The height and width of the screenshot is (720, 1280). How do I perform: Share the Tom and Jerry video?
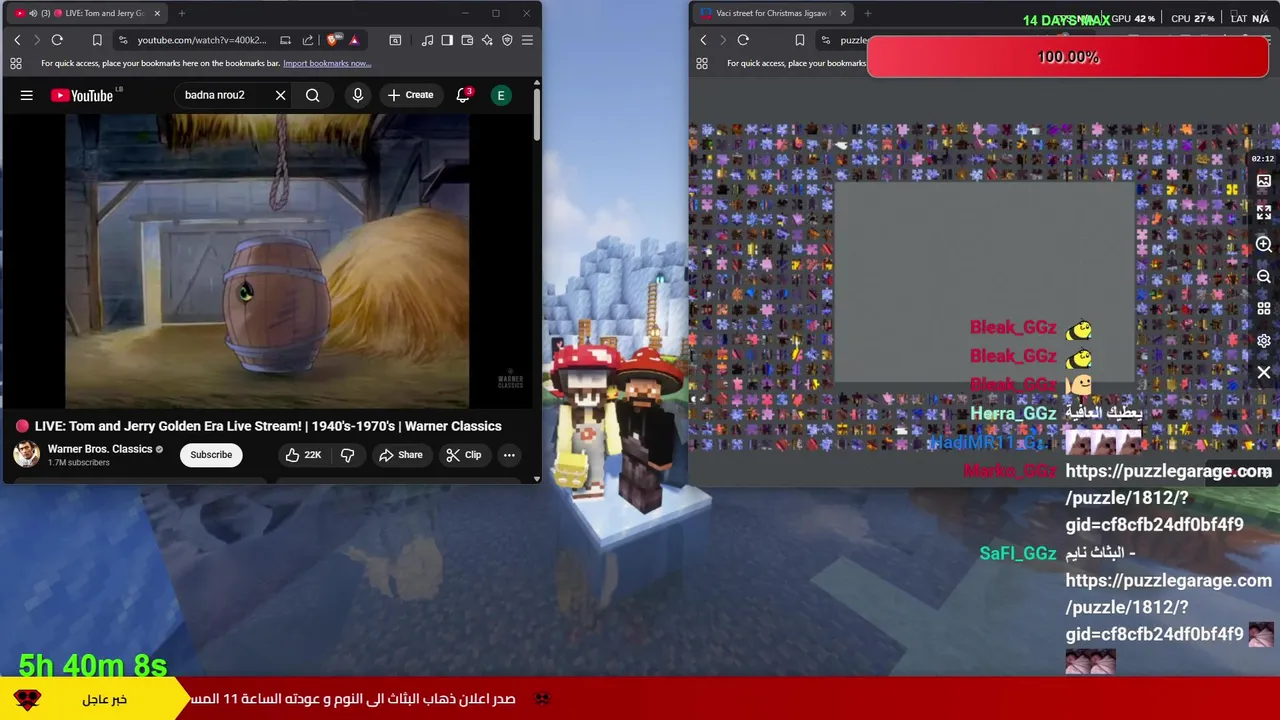pyautogui.click(x=401, y=455)
